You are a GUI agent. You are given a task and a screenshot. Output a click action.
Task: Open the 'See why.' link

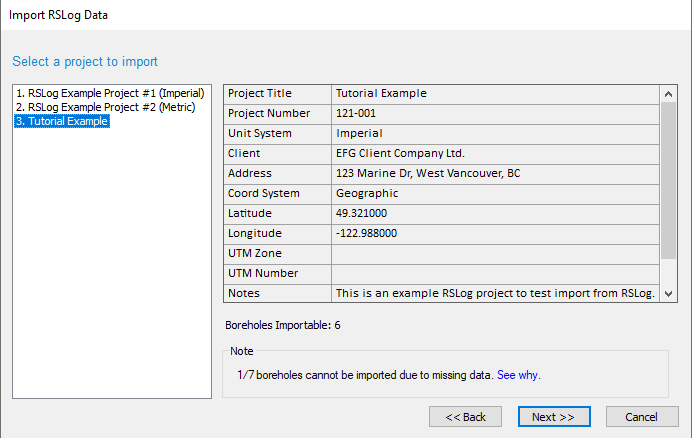point(519,375)
